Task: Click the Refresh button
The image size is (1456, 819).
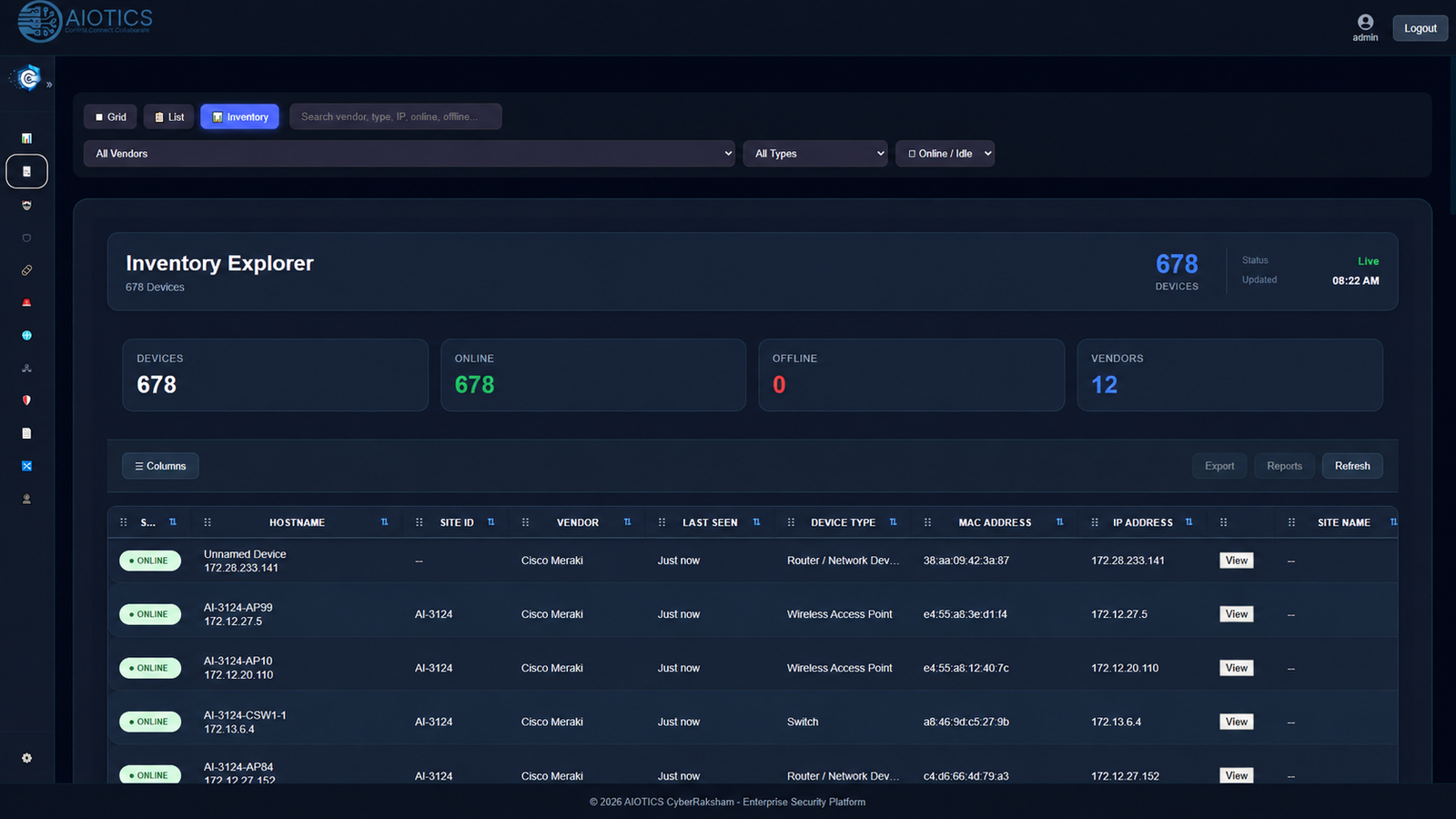Action: (x=1352, y=466)
